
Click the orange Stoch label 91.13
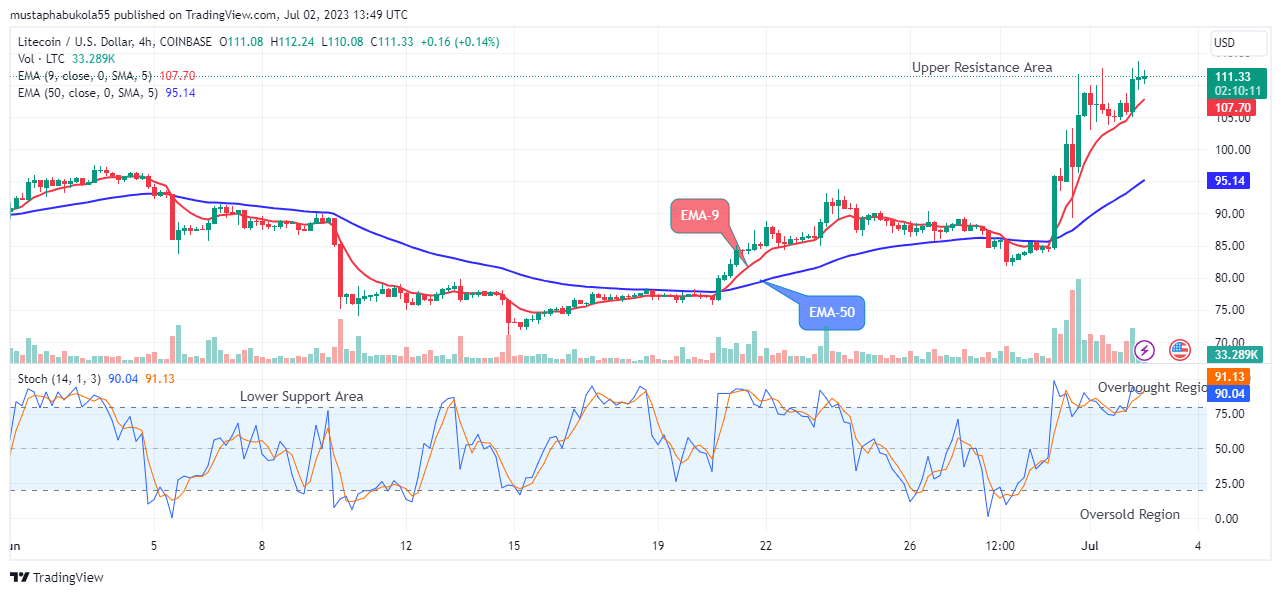pyautogui.click(x=1227, y=376)
